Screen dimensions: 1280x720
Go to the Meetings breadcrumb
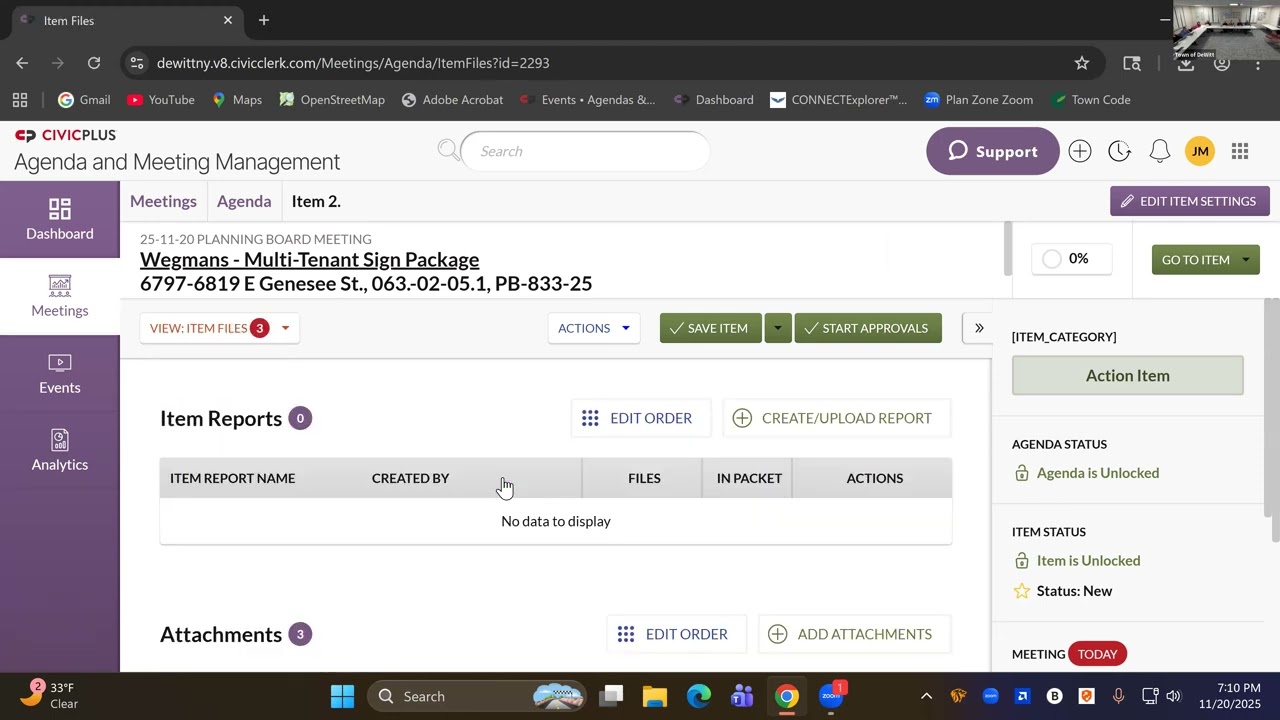tap(163, 201)
